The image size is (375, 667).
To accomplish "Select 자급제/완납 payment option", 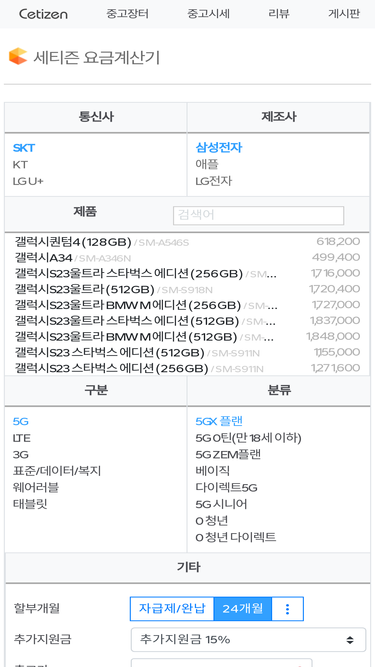I will click(x=172, y=609).
